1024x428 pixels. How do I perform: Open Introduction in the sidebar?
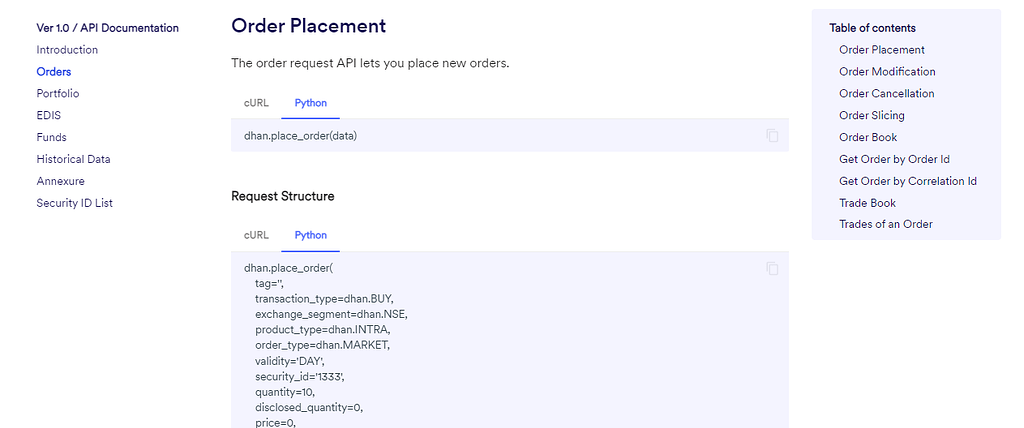pyautogui.click(x=67, y=50)
